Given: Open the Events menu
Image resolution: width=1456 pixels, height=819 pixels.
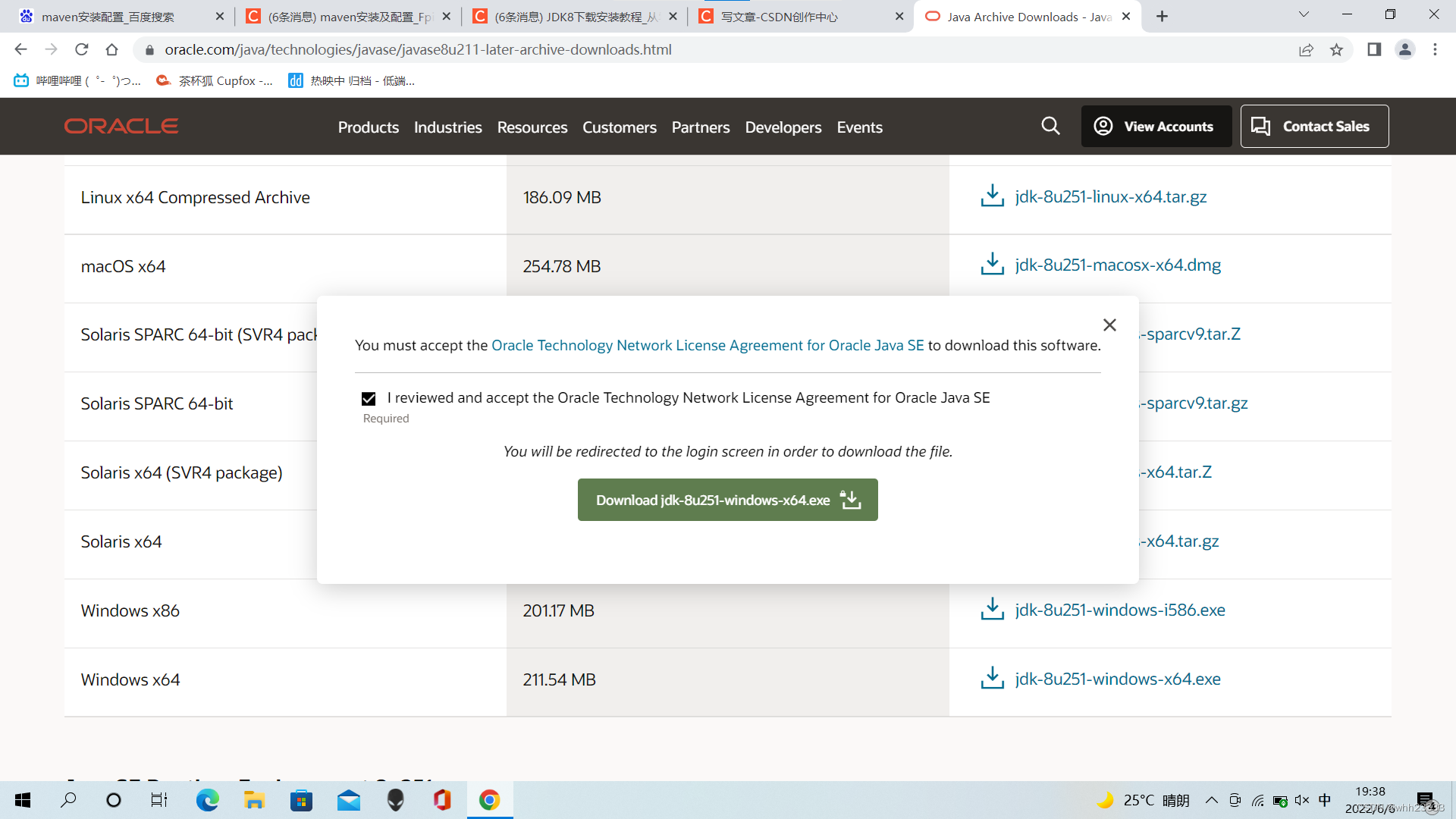Looking at the screenshot, I should (860, 127).
